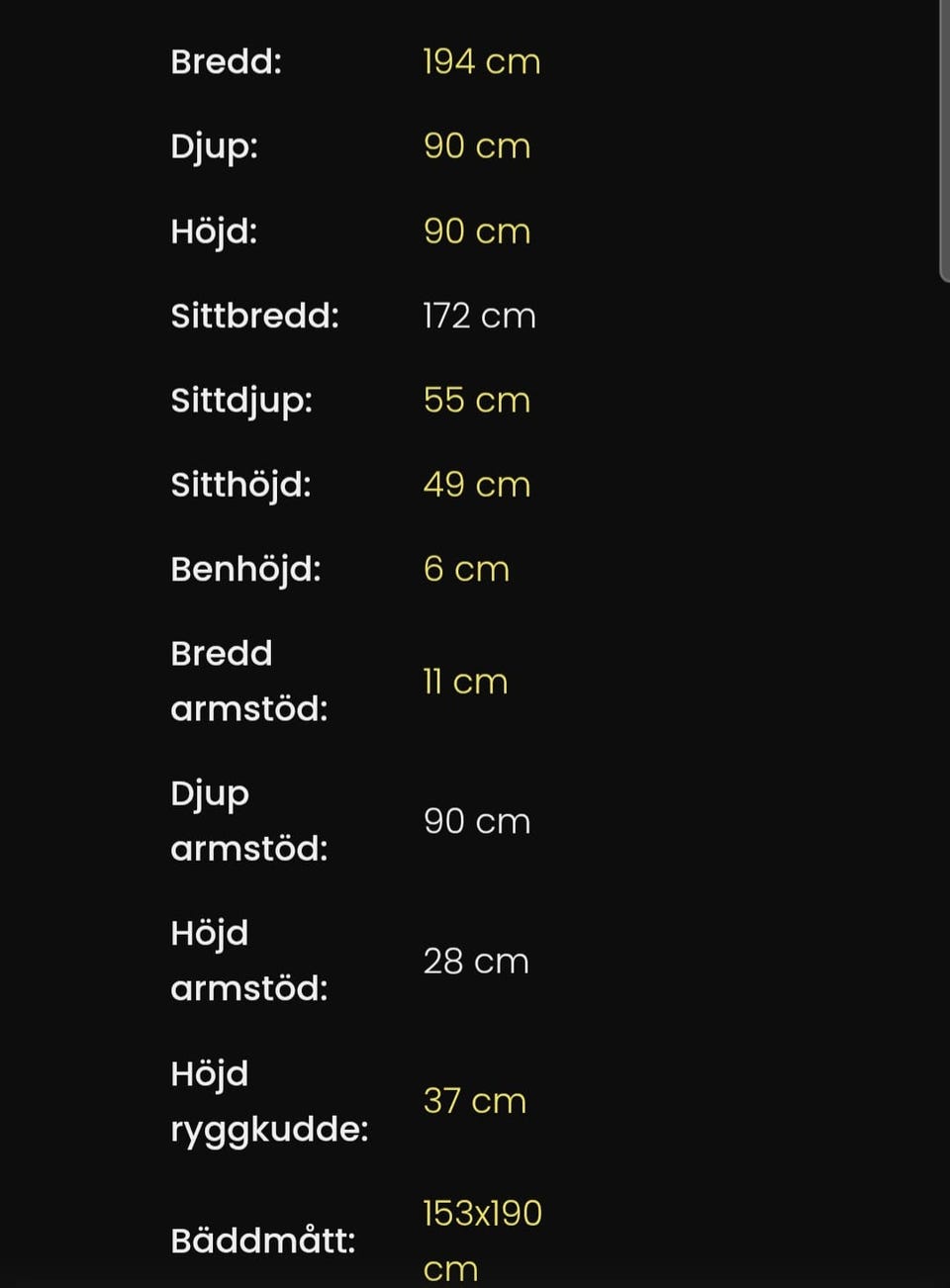
Task: Click the "Bredd armstöd:" label
Action: 248,682
